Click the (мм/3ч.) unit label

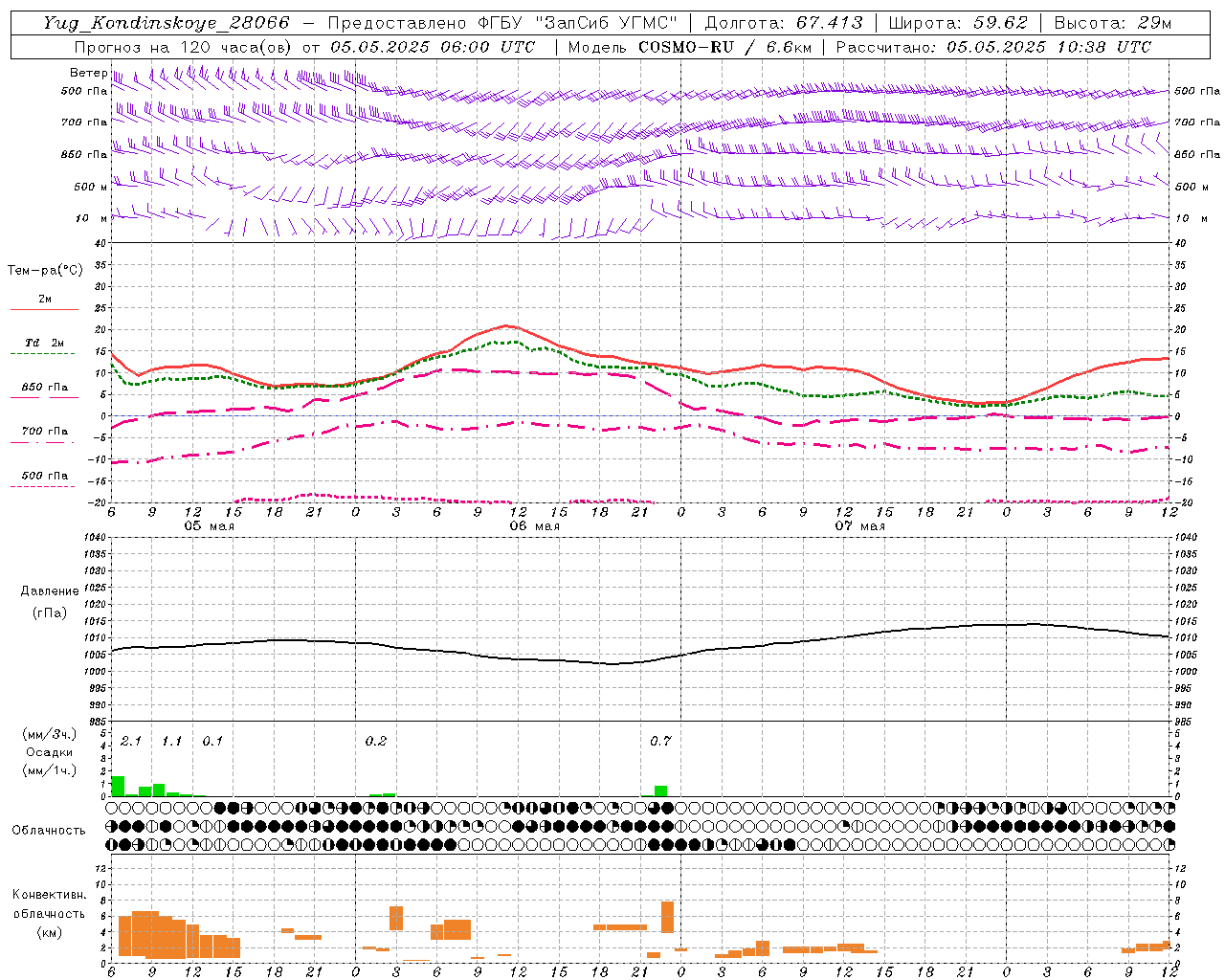click(48, 734)
